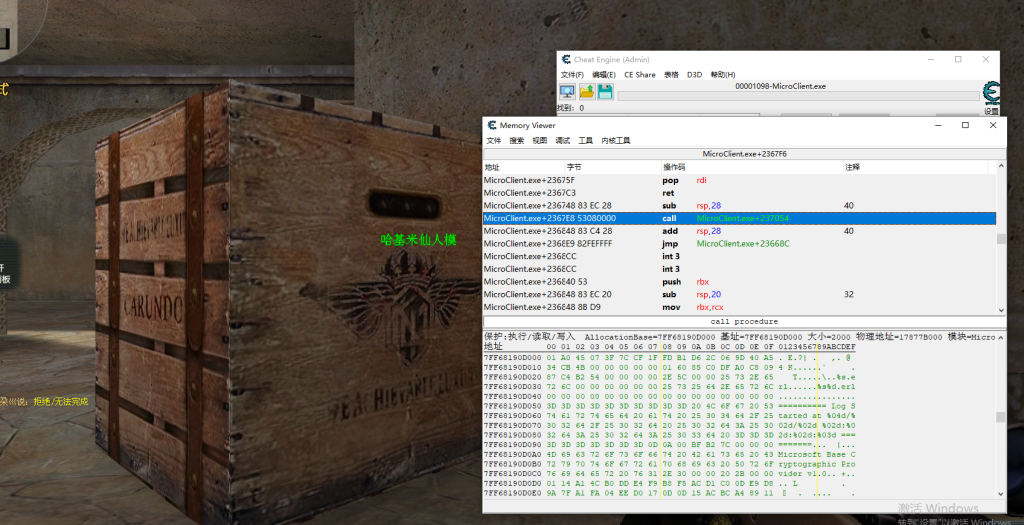Open the 调试 menu in Memory Viewer
Image resolution: width=1024 pixels, height=525 pixels.
(562, 141)
